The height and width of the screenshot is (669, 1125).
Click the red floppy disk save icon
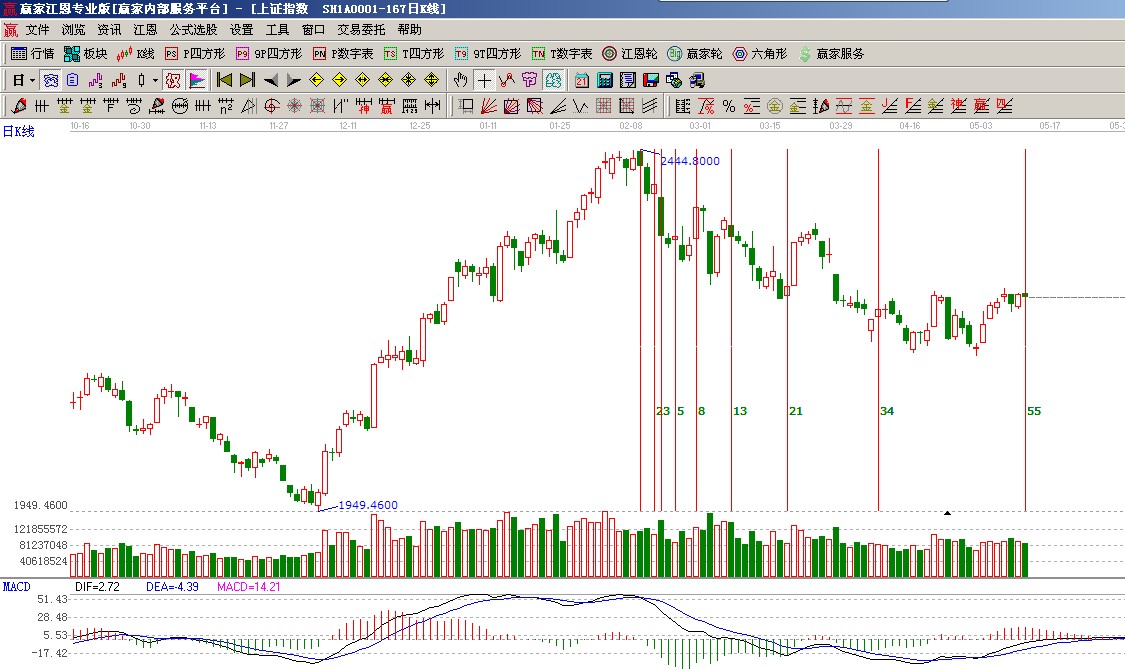pos(651,80)
